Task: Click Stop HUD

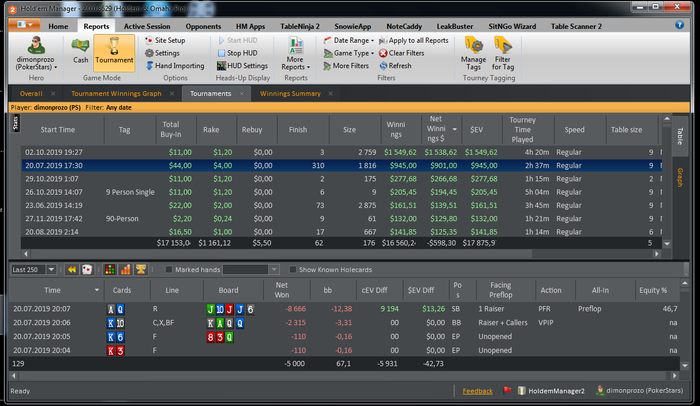Action: point(238,53)
